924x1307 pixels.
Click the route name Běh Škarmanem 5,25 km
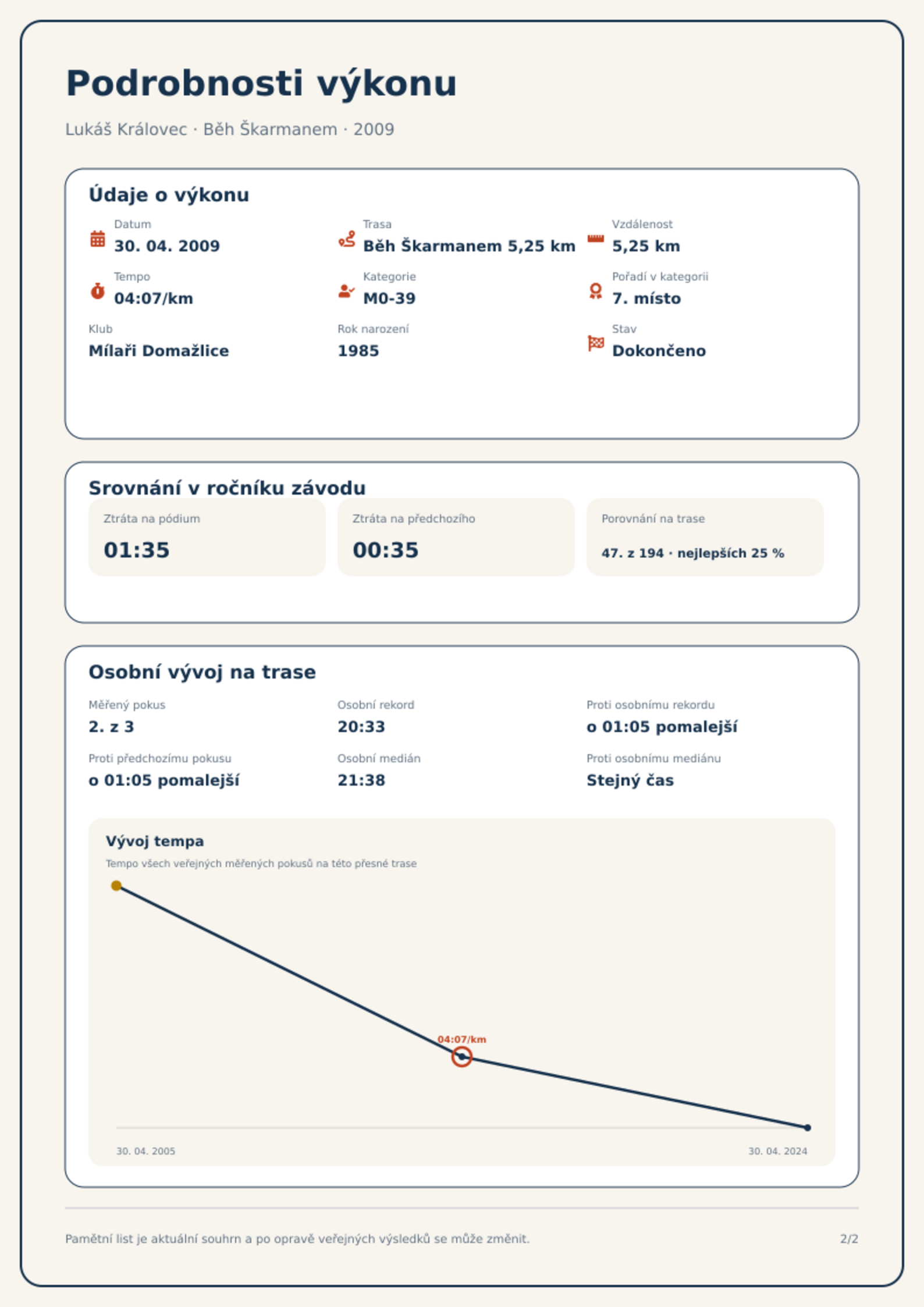[469, 246]
